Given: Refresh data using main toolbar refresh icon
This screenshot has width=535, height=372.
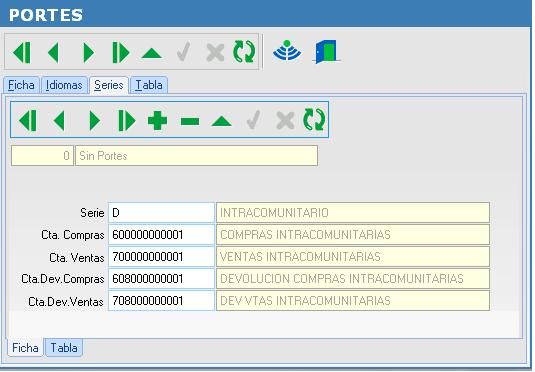Looking at the screenshot, I should click(x=244, y=52).
